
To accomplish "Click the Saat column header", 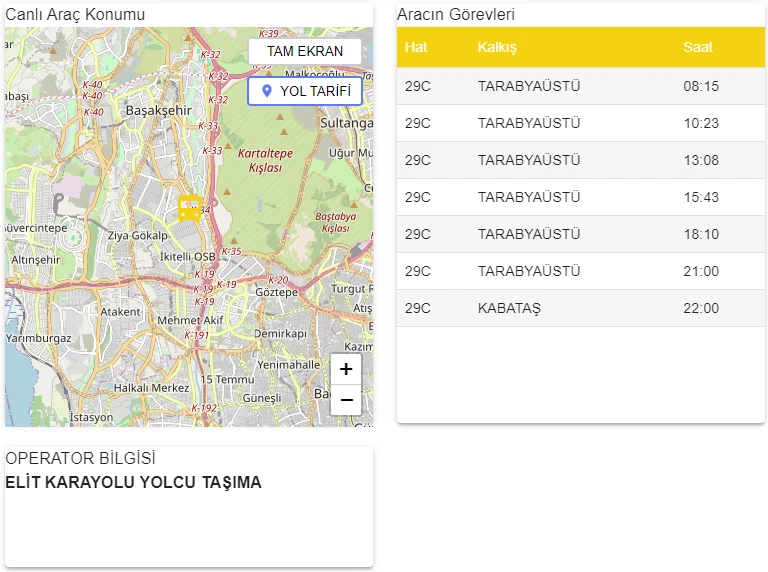I will tap(698, 48).
